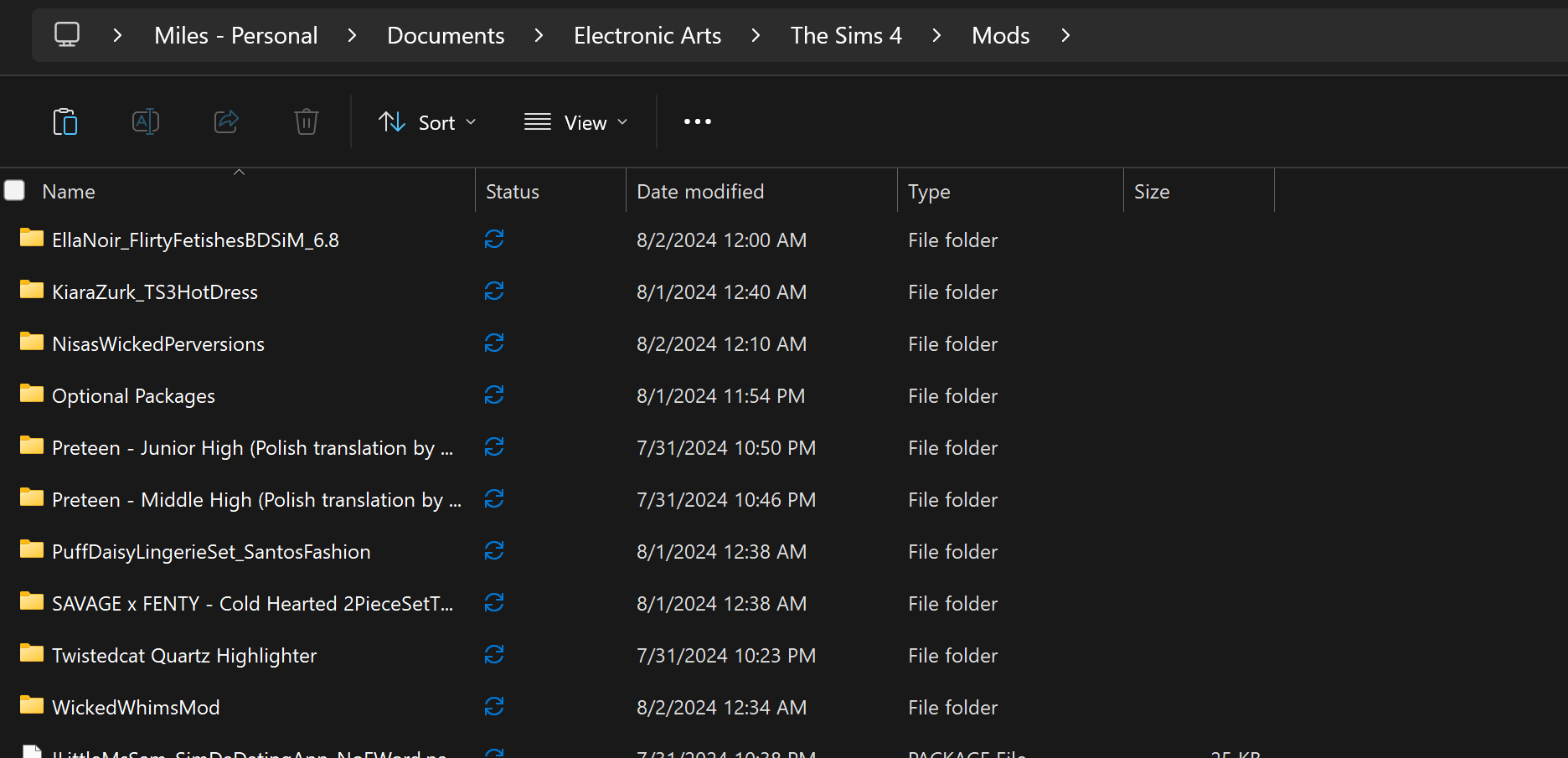This screenshot has height=758, width=1568.
Task: Click File folder type in WickedWhimsMod row
Action: [x=953, y=708]
